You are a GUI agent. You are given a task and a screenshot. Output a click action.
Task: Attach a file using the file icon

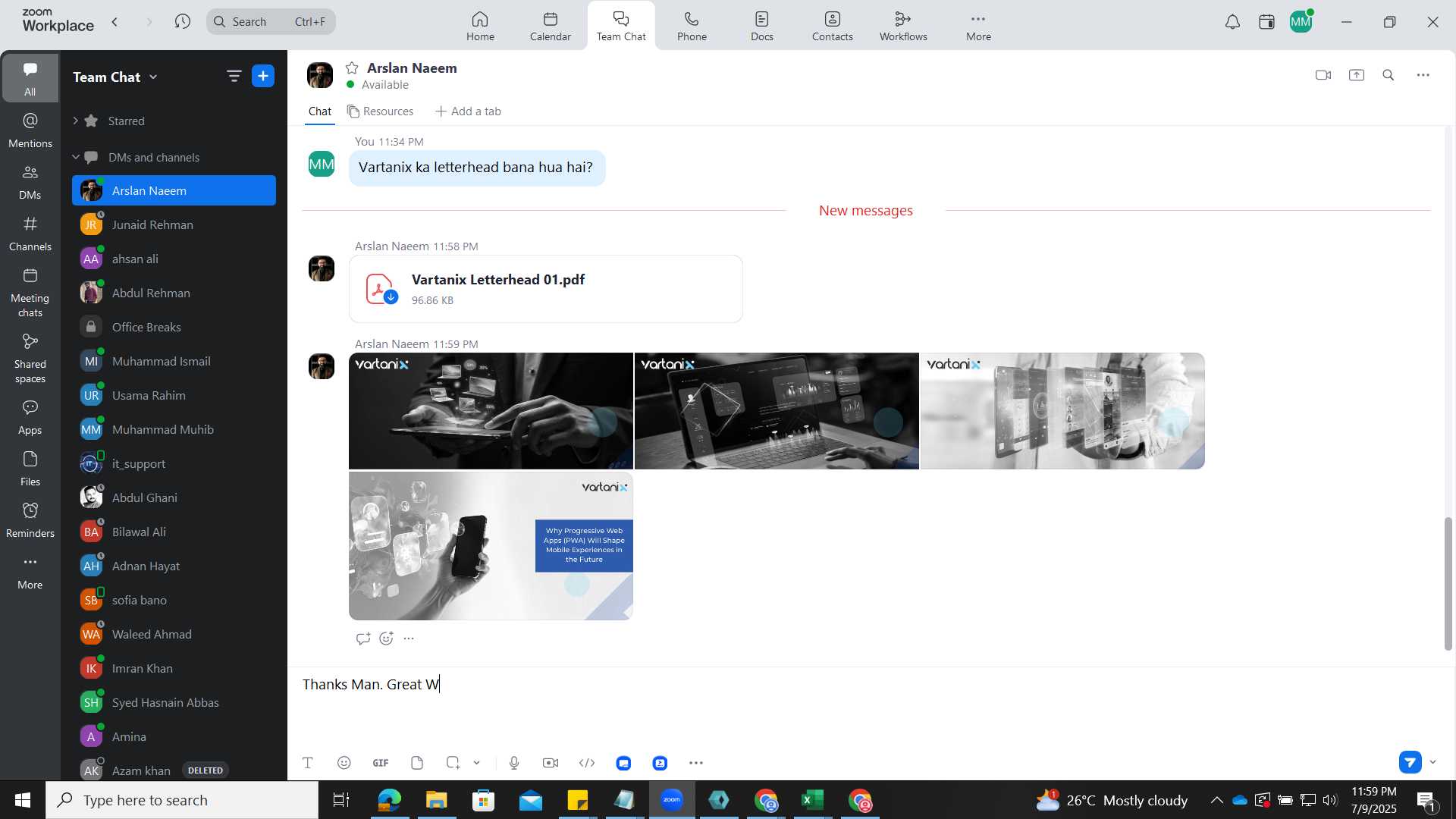point(417,763)
